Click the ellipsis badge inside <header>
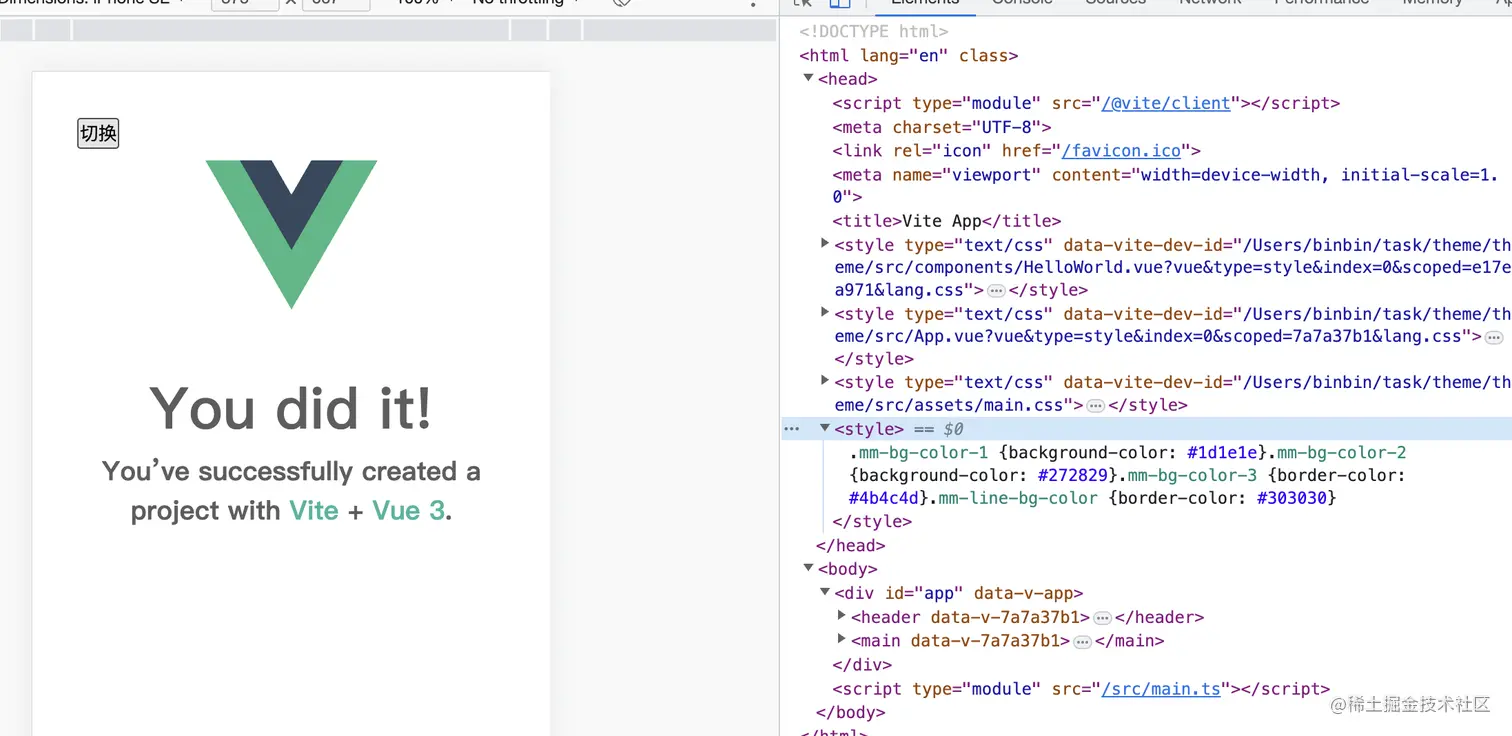The height and width of the screenshot is (736, 1512). click(1103, 619)
